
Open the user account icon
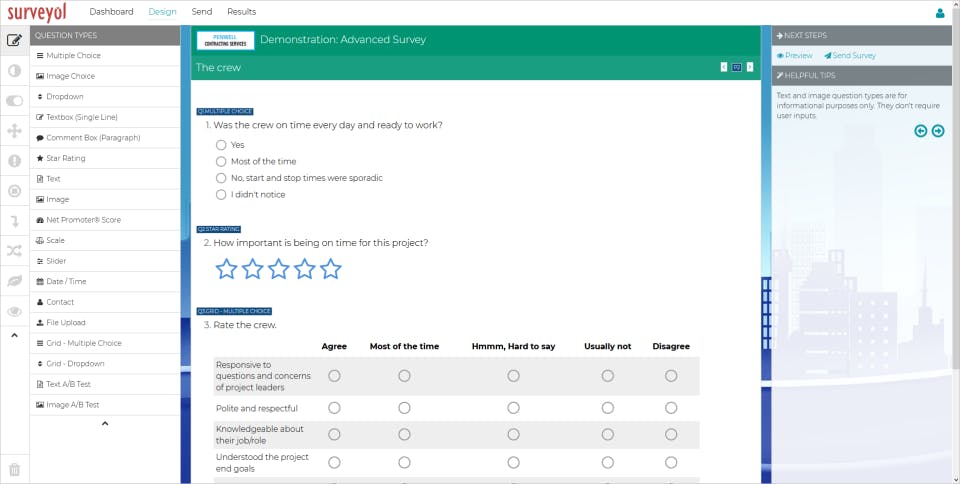click(940, 12)
